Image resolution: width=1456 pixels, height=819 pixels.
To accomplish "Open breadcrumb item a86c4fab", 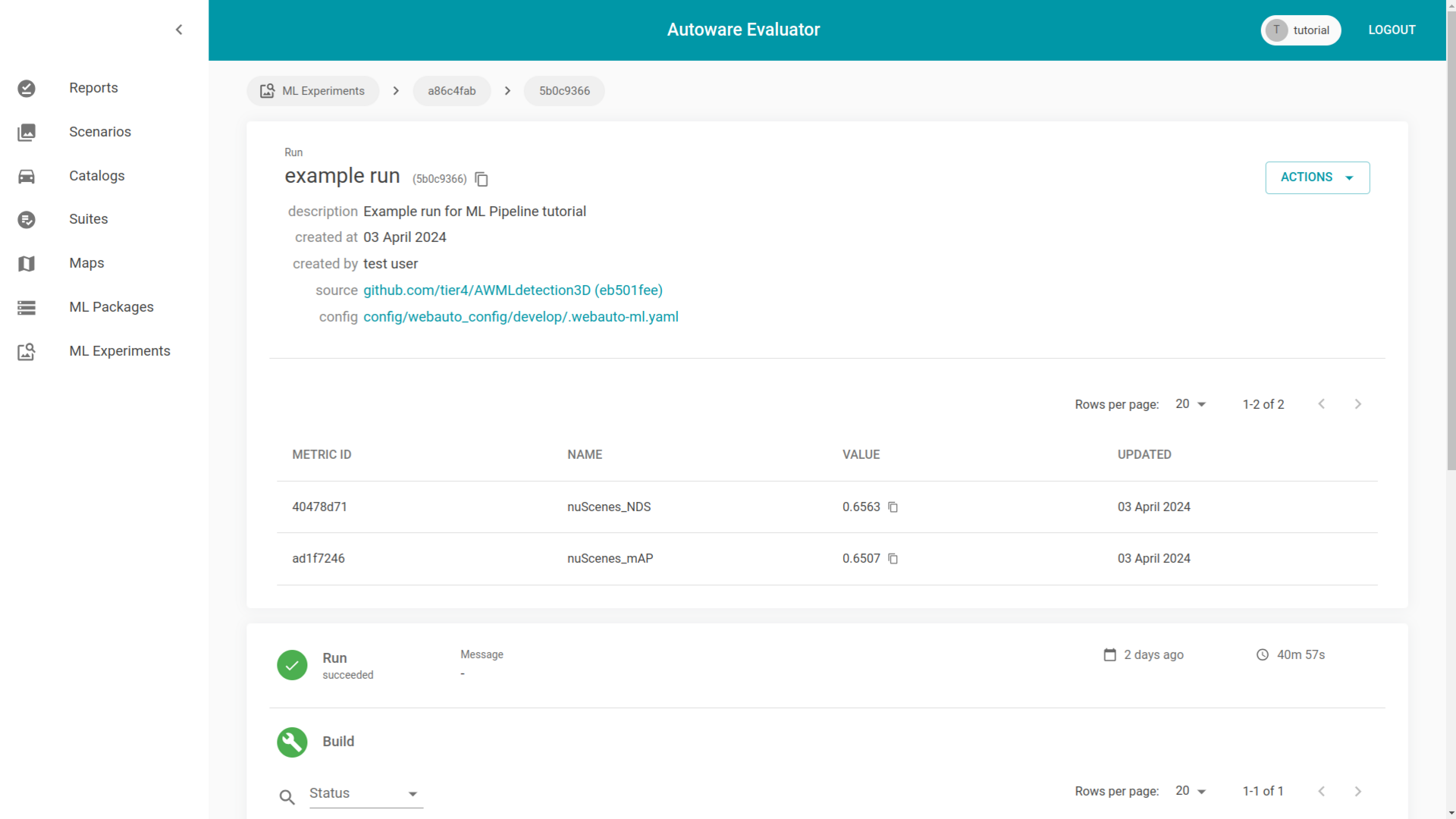I will [x=451, y=90].
